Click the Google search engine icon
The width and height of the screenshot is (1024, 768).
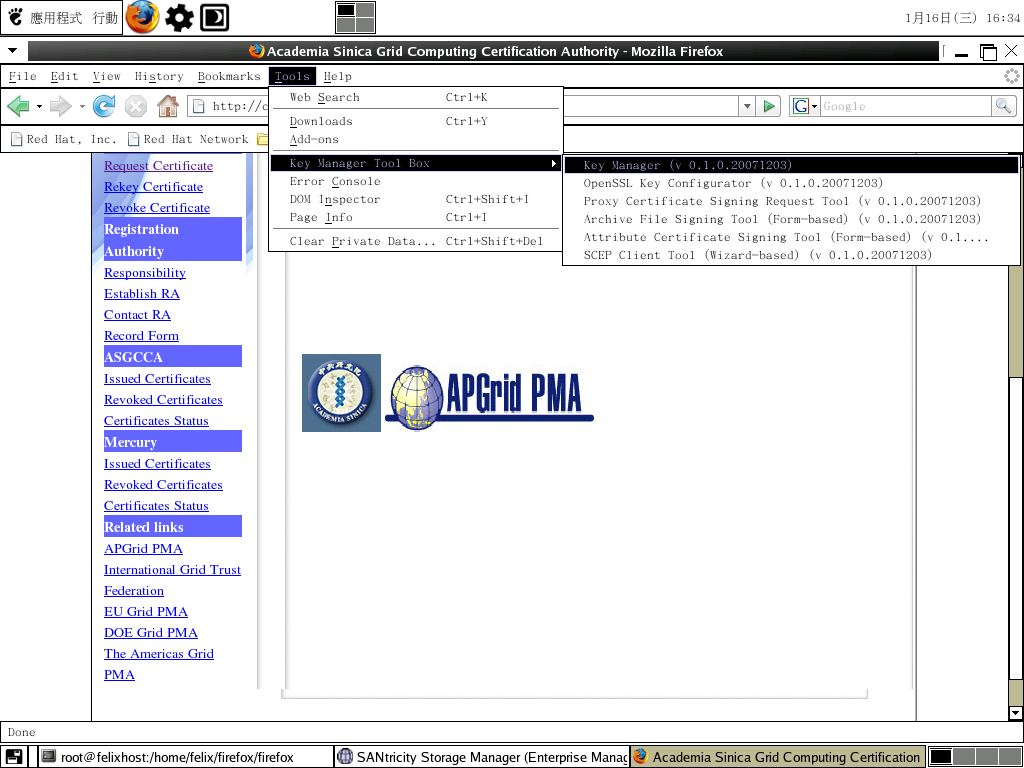click(x=801, y=106)
